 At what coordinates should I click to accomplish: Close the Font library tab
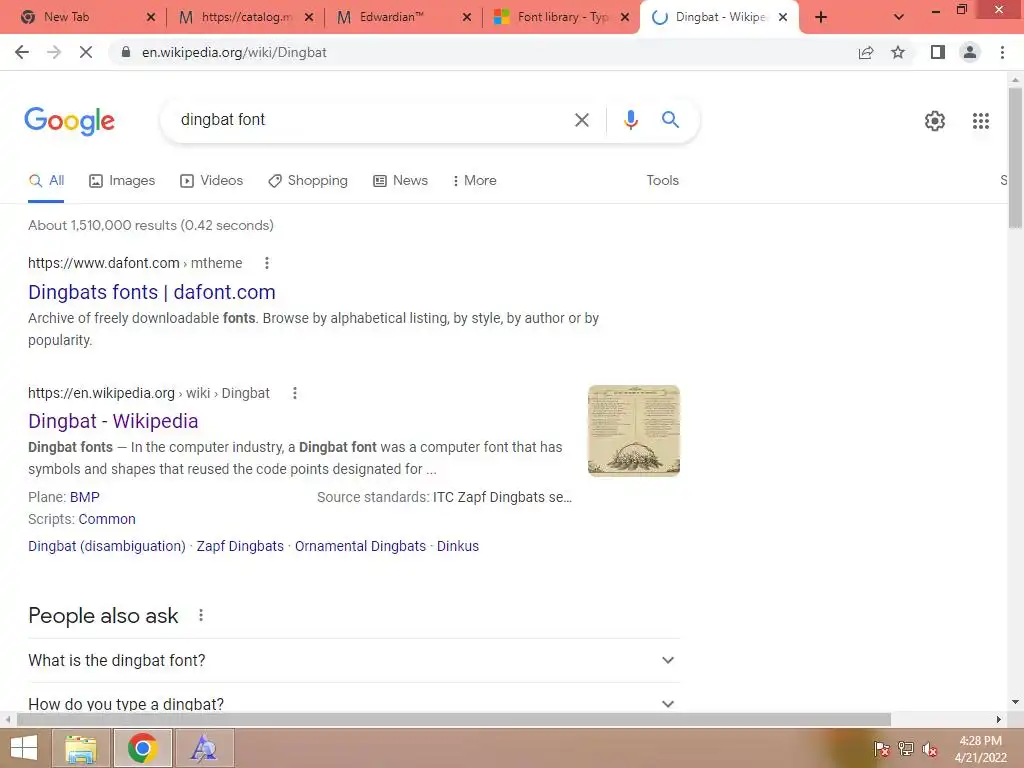[x=625, y=17]
